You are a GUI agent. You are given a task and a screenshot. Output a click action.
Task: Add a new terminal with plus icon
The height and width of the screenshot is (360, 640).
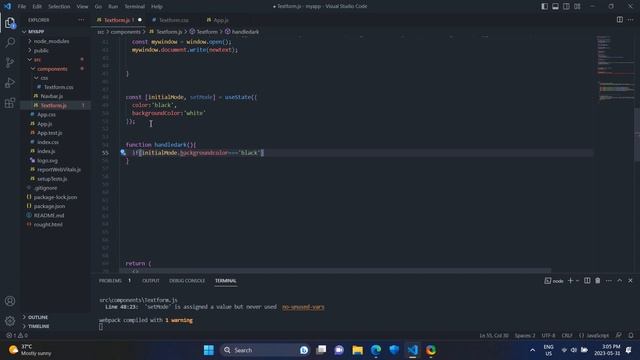pos(571,281)
